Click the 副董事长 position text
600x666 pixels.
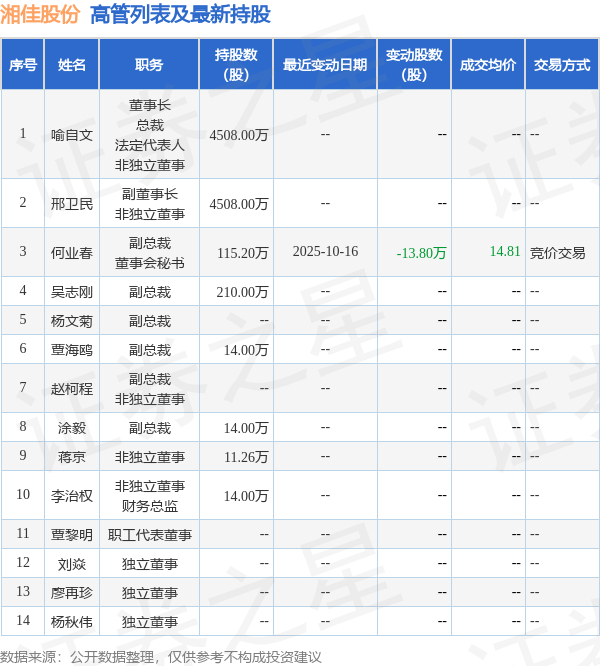coord(149,194)
